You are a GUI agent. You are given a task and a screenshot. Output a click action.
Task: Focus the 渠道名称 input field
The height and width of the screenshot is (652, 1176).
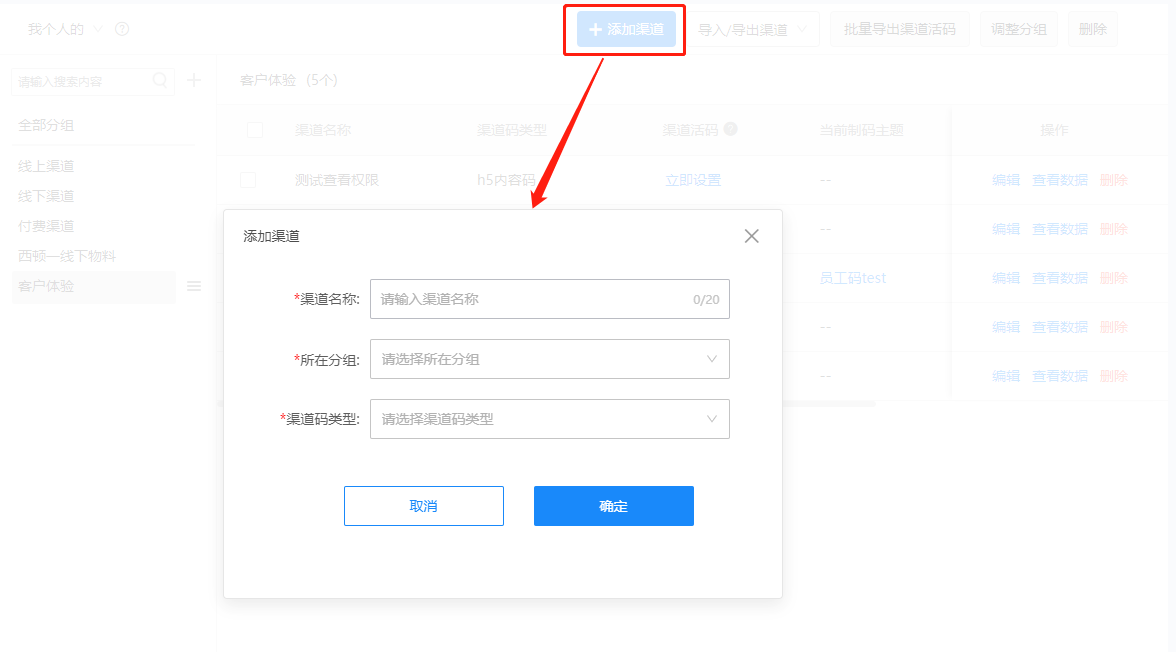(x=550, y=299)
